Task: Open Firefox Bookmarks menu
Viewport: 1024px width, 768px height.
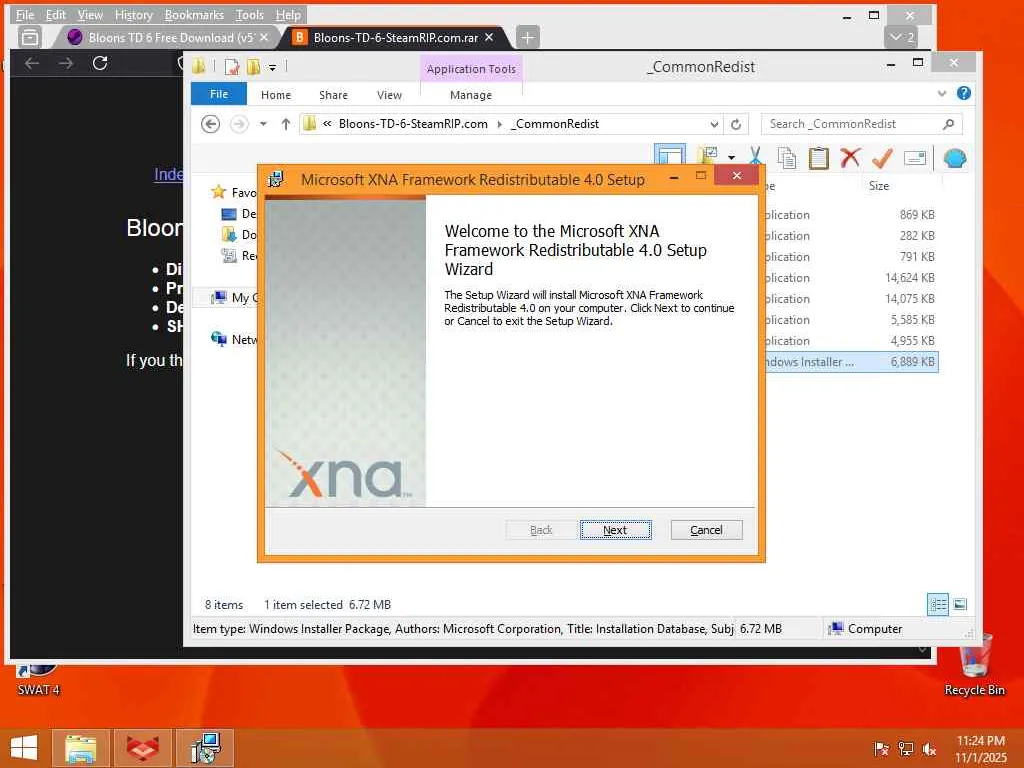Action: (194, 14)
